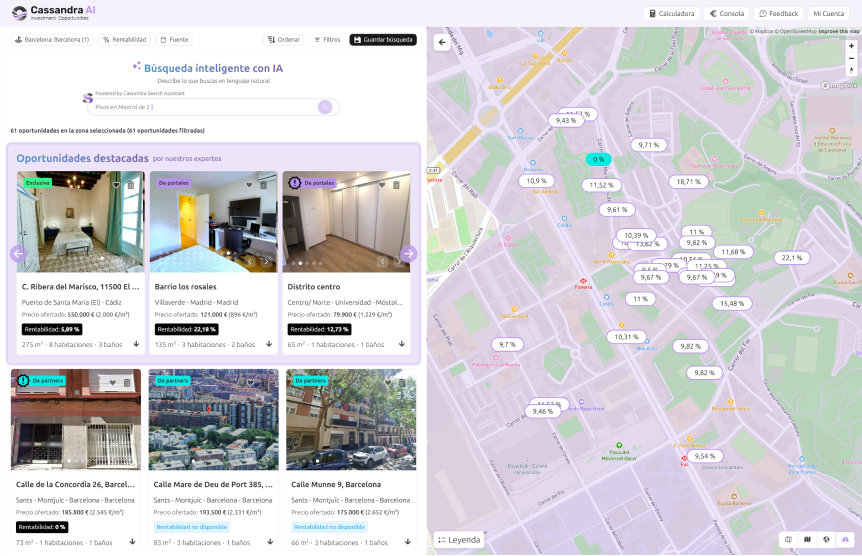The height and width of the screenshot is (556, 862).
Task: Show the map Leyenda
Action: click(x=459, y=540)
